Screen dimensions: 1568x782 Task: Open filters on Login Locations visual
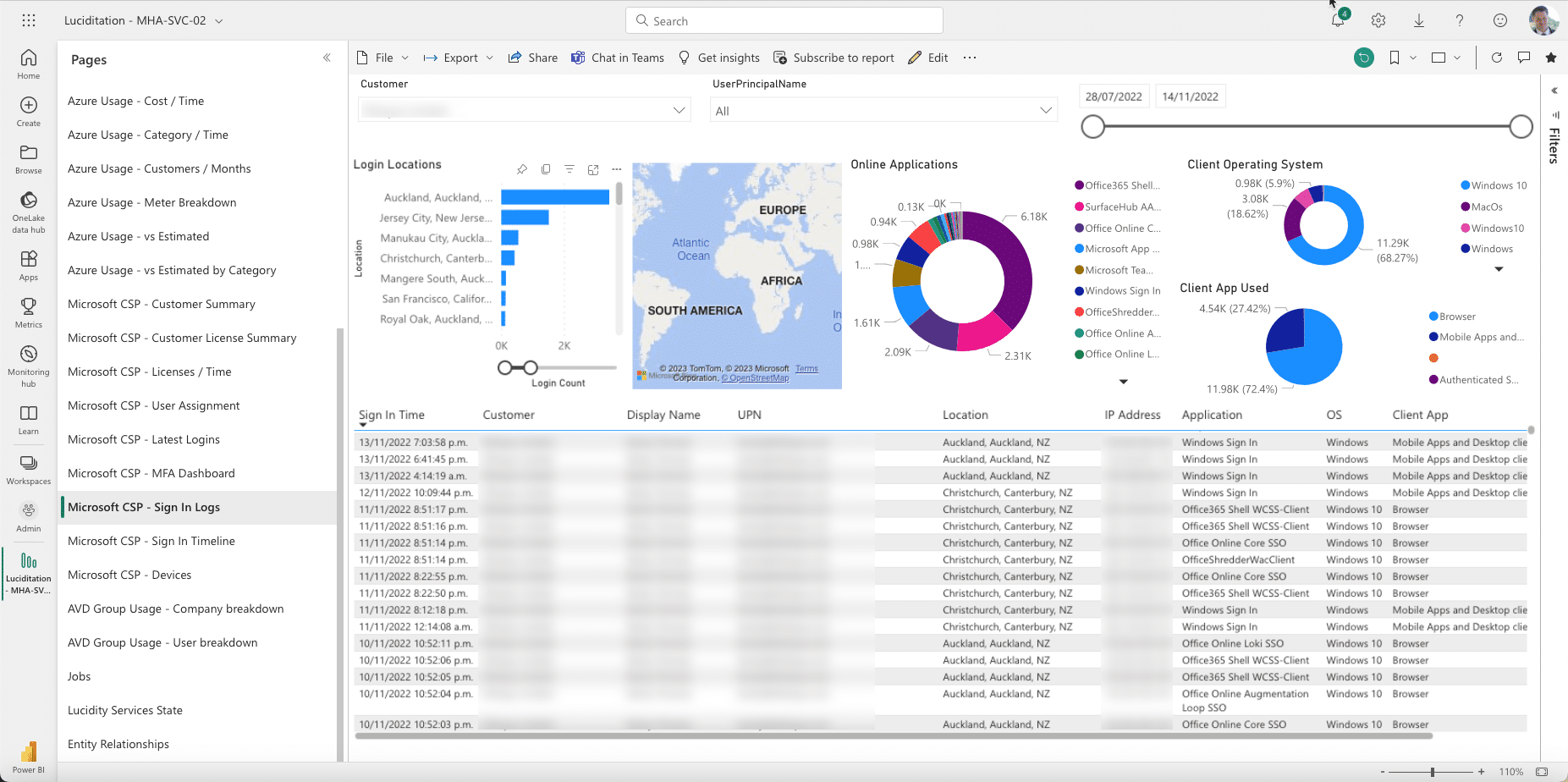point(569,169)
